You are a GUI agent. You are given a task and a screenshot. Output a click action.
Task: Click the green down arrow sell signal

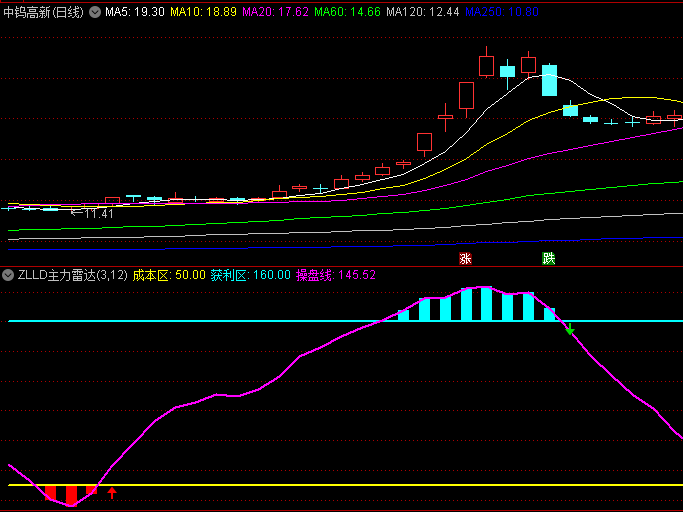(570, 328)
